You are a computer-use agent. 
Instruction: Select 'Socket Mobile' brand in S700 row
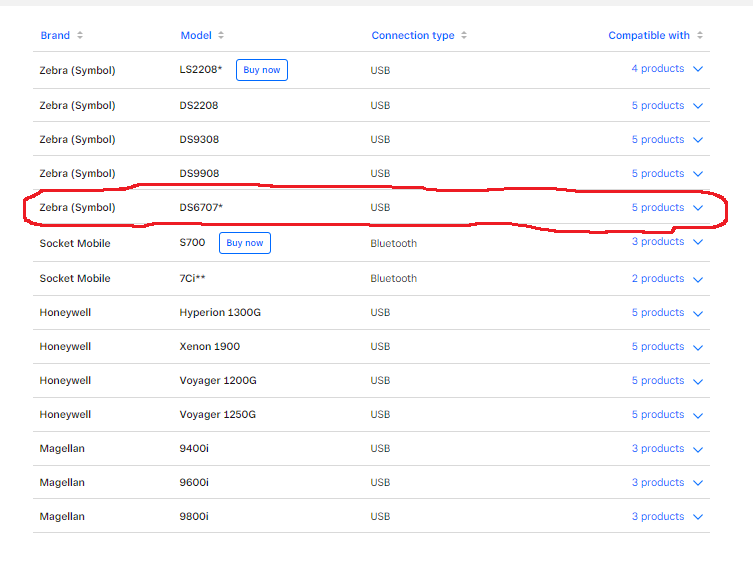coord(75,244)
